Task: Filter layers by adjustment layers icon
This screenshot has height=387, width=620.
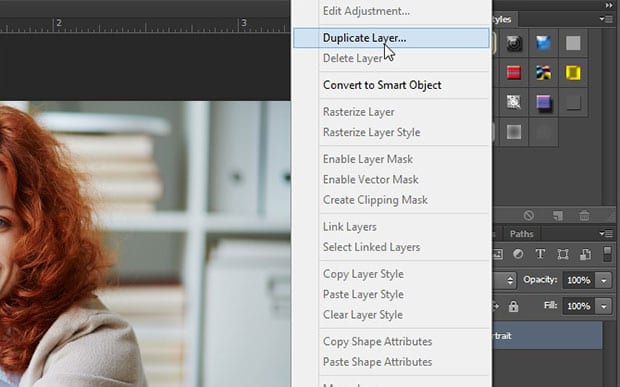Action: click(518, 254)
